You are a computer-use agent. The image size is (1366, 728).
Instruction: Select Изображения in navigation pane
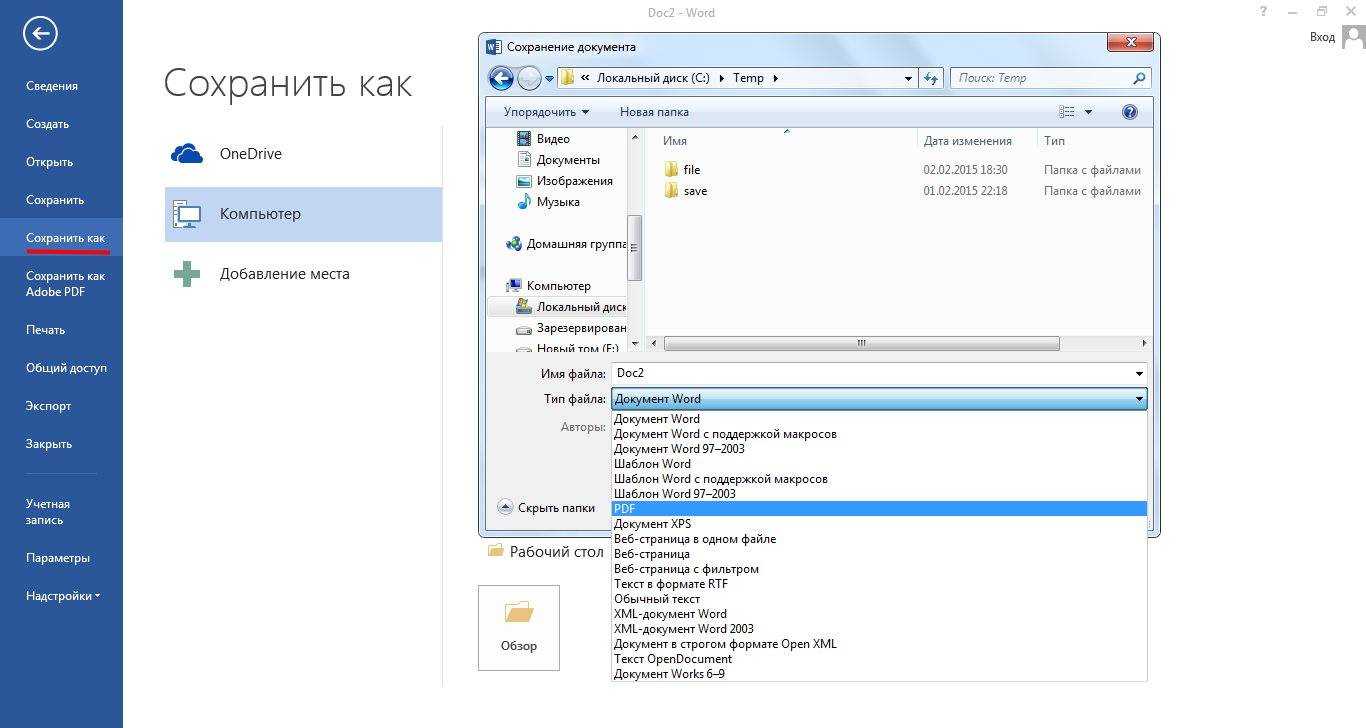click(564, 181)
